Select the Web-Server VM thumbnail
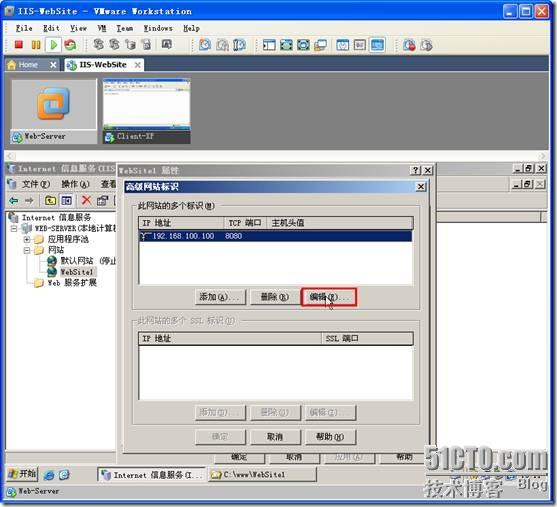 (54, 111)
